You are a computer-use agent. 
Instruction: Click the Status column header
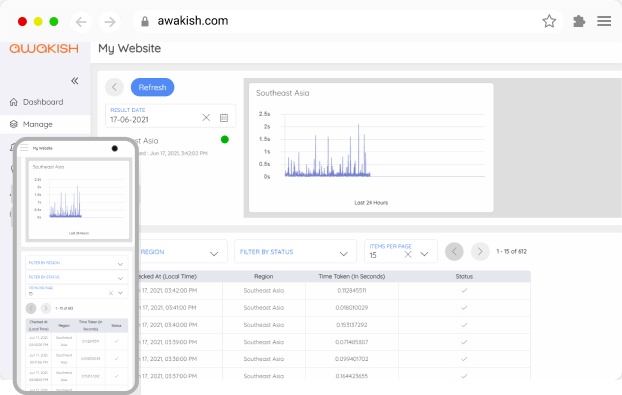click(464, 276)
